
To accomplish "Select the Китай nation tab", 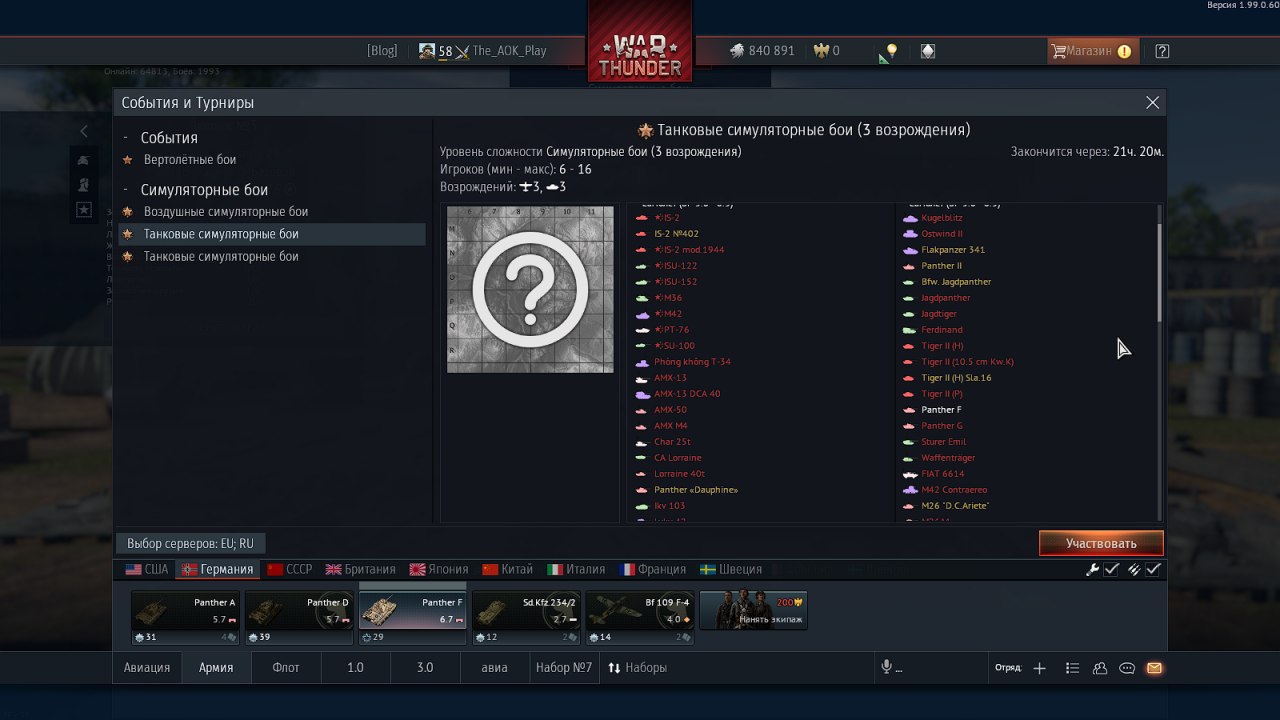I will (x=508, y=570).
